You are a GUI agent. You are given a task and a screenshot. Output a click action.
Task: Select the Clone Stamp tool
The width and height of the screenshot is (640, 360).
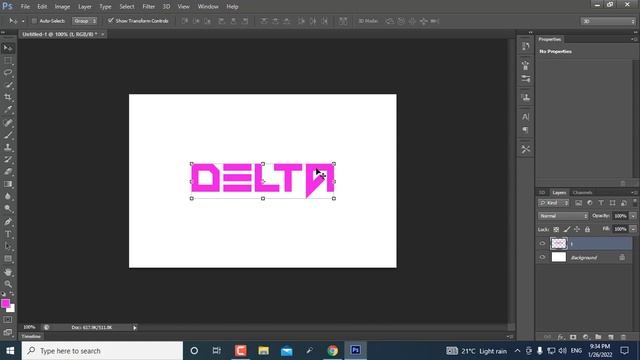[x=8, y=147]
